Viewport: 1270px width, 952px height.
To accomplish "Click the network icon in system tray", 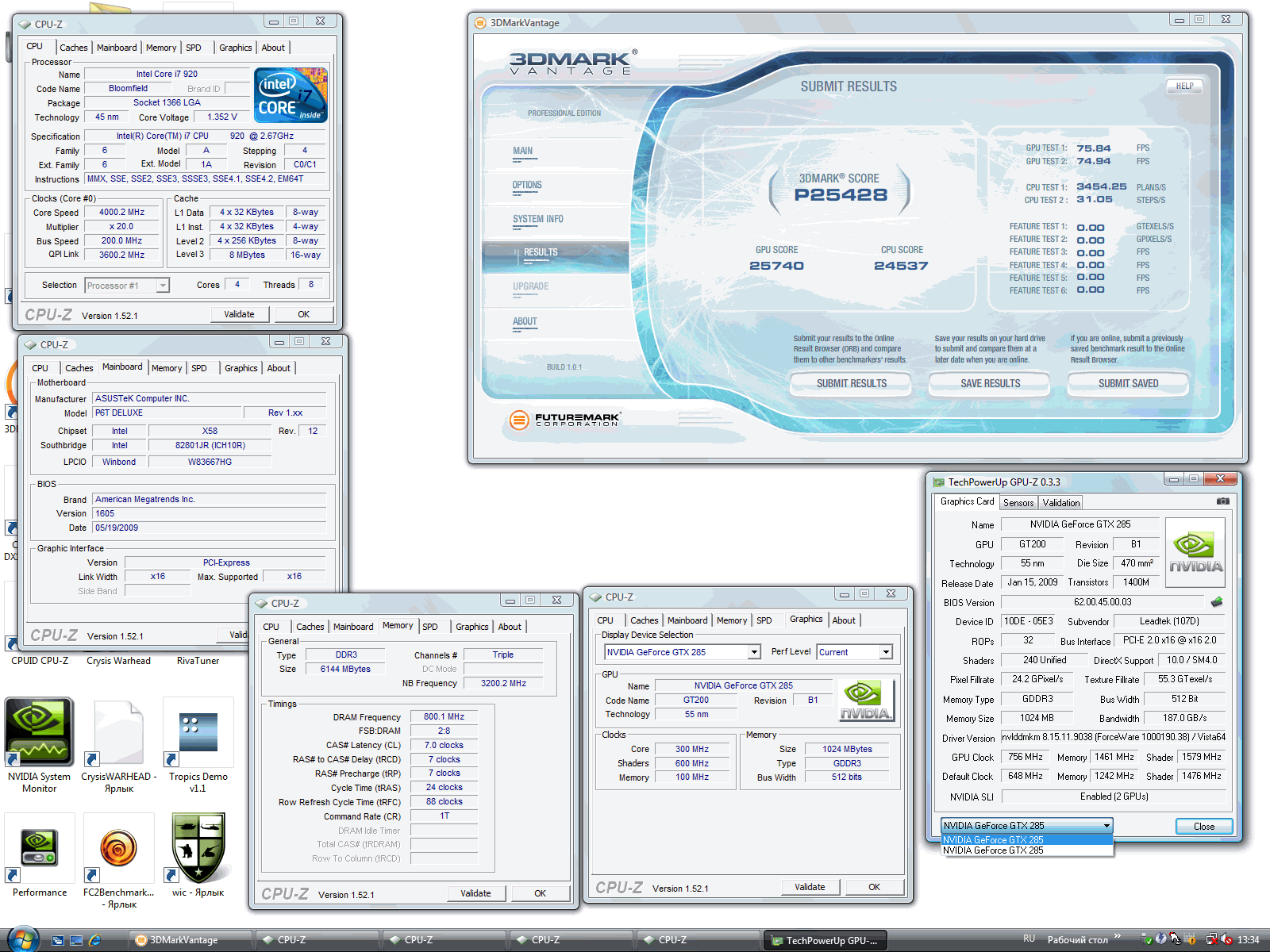I will click(1211, 939).
